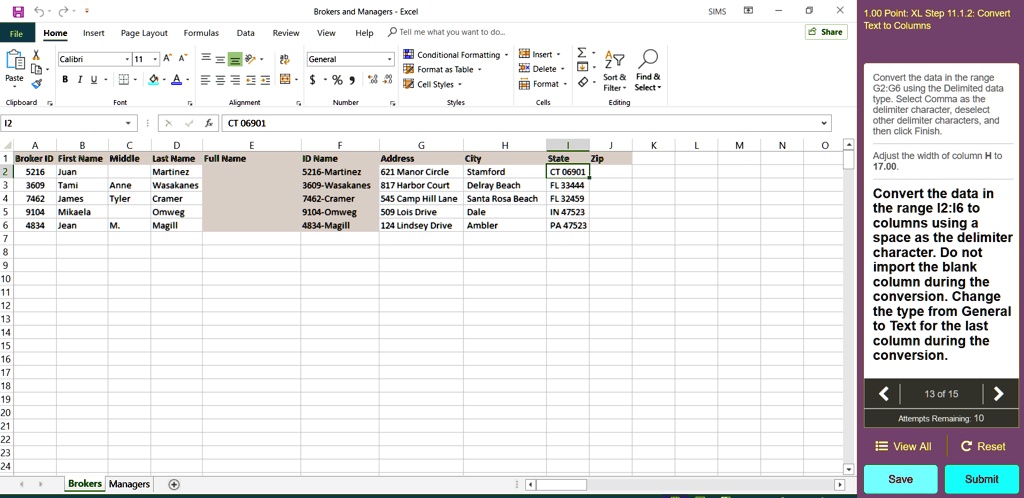
Task: Apply Percent Style format
Action: click(x=337, y=80)
